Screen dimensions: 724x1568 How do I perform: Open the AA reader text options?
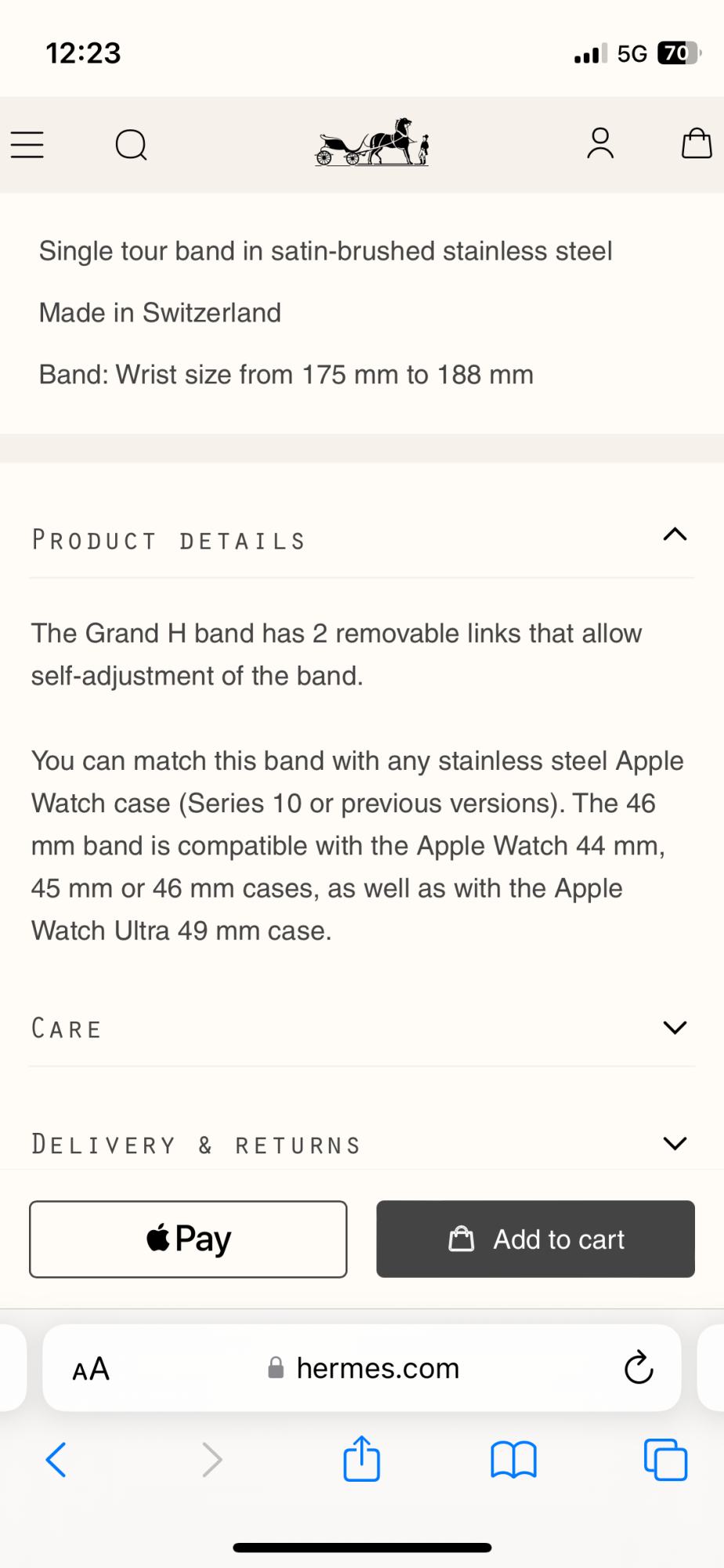(x=91, y=1369)
